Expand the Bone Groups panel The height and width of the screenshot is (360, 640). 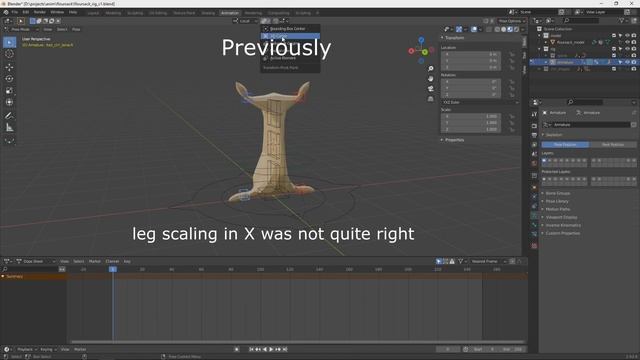coord(558,193)
